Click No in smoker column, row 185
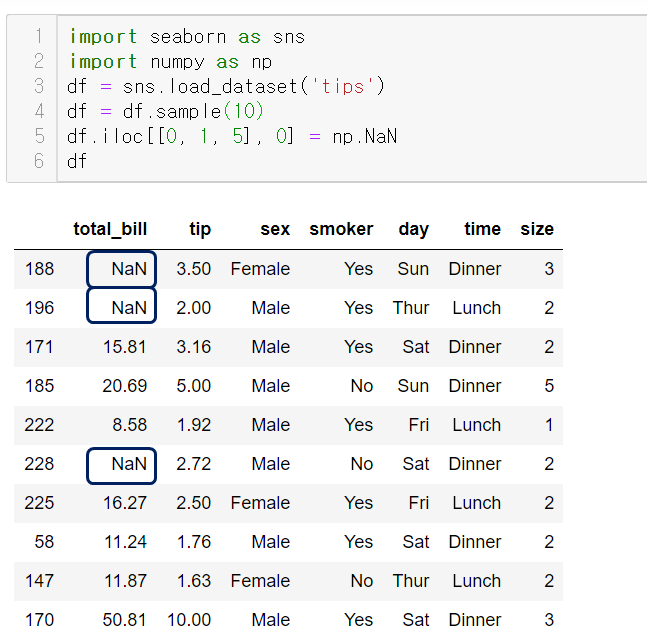647x644 pixels. pyautogui.click(x=362, y=386)
